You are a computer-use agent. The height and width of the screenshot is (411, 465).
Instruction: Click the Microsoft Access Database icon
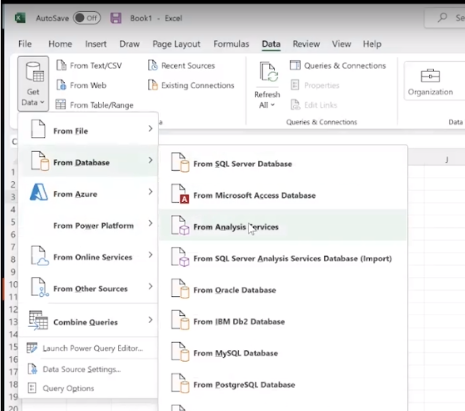pos(180,194)
